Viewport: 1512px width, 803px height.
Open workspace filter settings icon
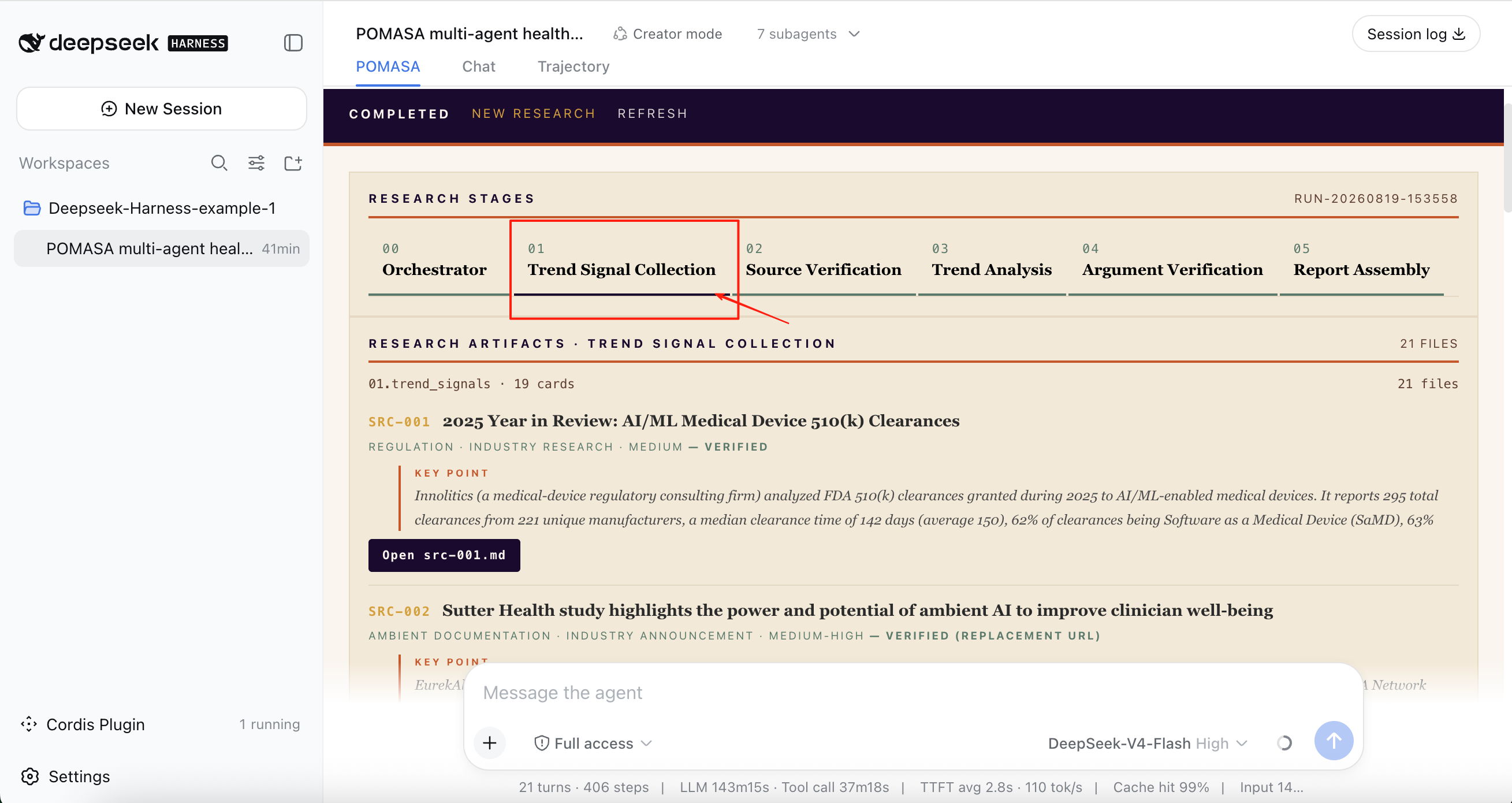click(256, 162)
